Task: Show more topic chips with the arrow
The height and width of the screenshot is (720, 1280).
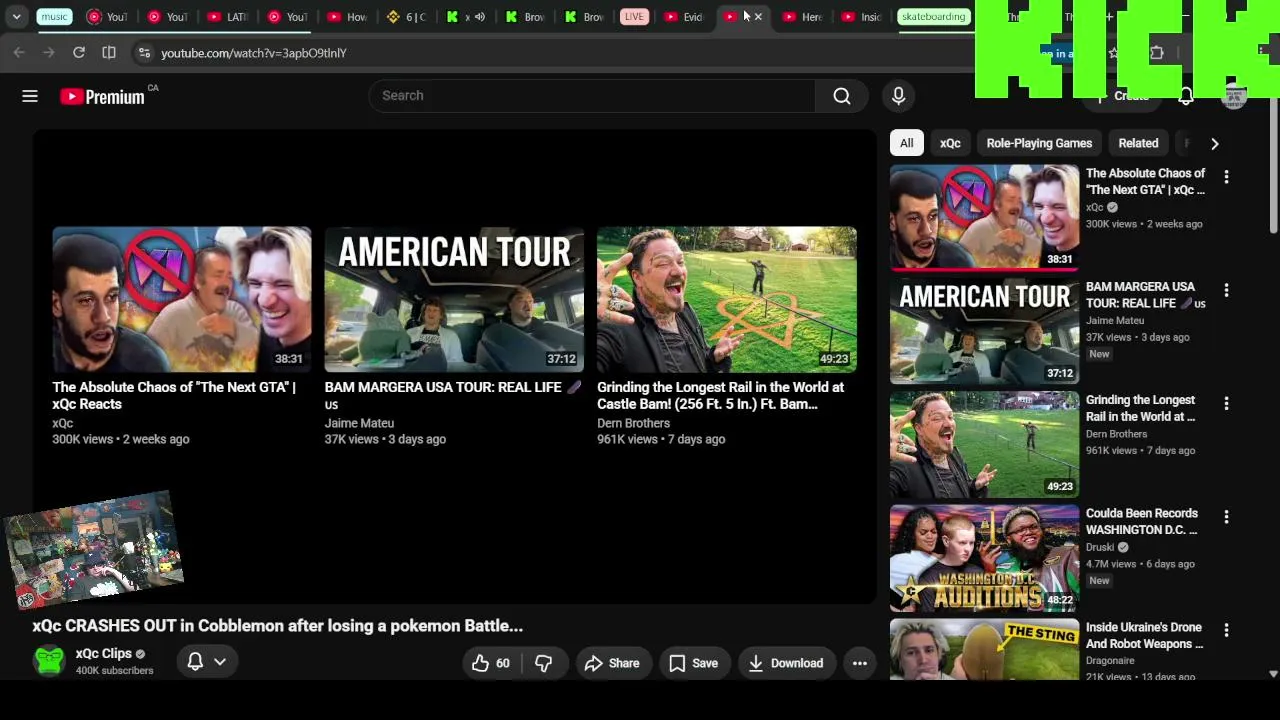Action: pos(1214,143)
